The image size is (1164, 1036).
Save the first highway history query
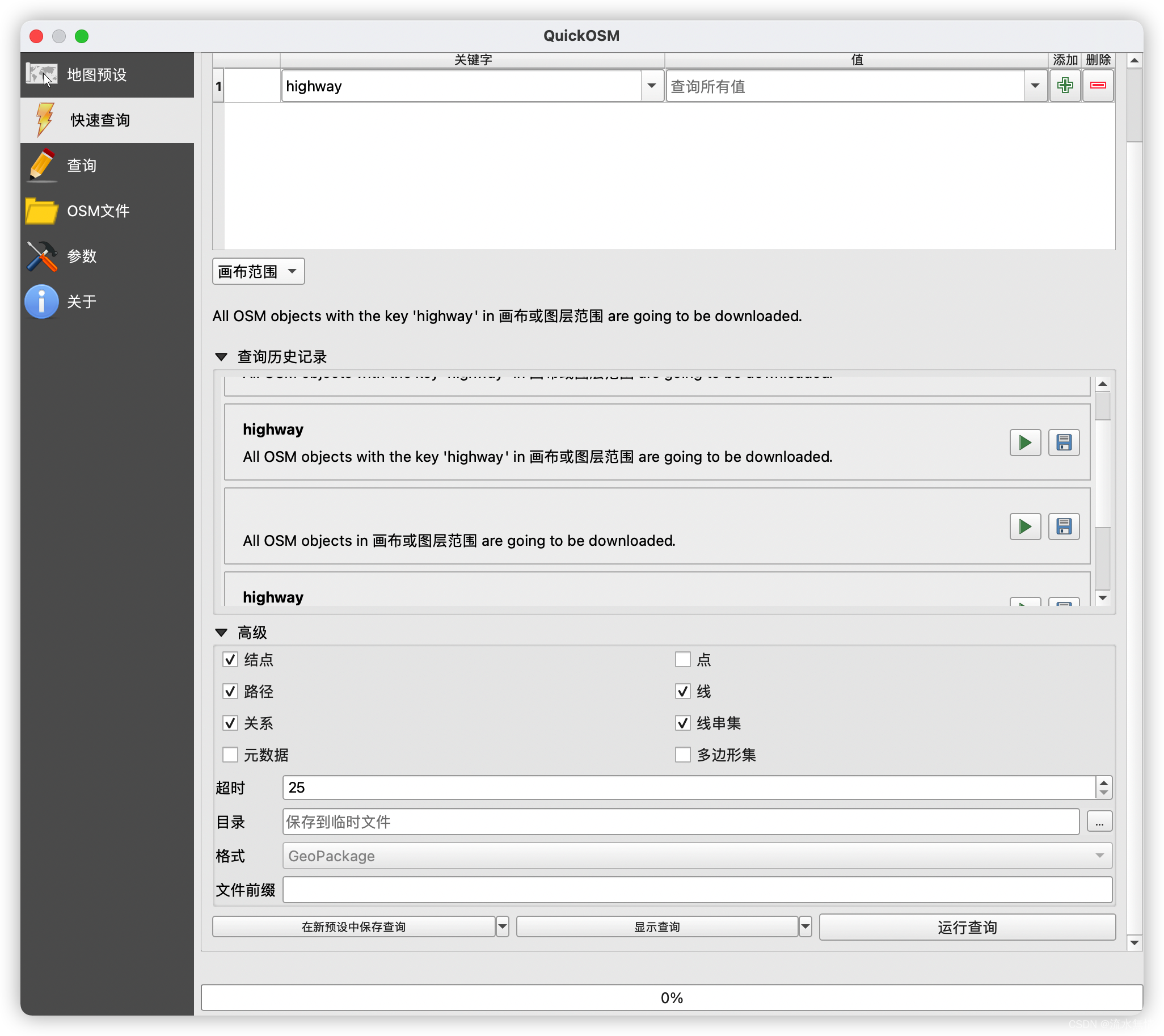pos(1063,443)
